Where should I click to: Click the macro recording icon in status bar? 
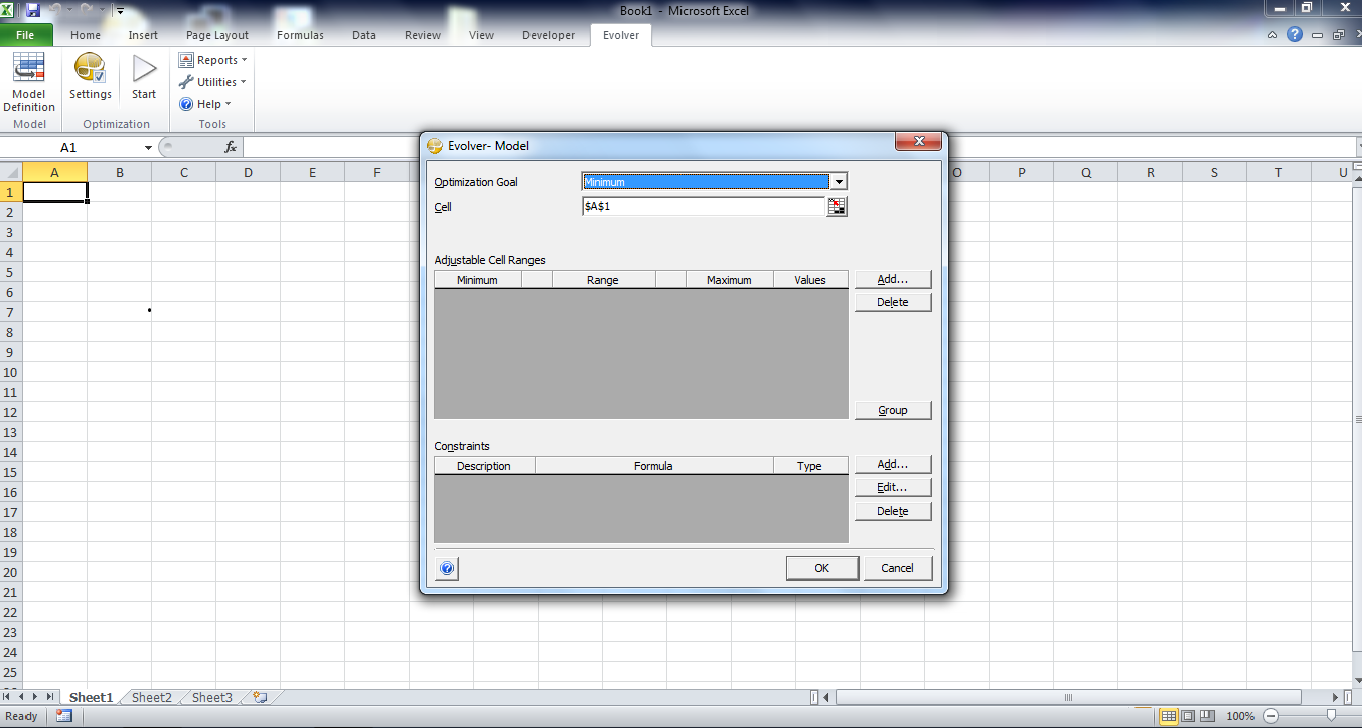64,716
